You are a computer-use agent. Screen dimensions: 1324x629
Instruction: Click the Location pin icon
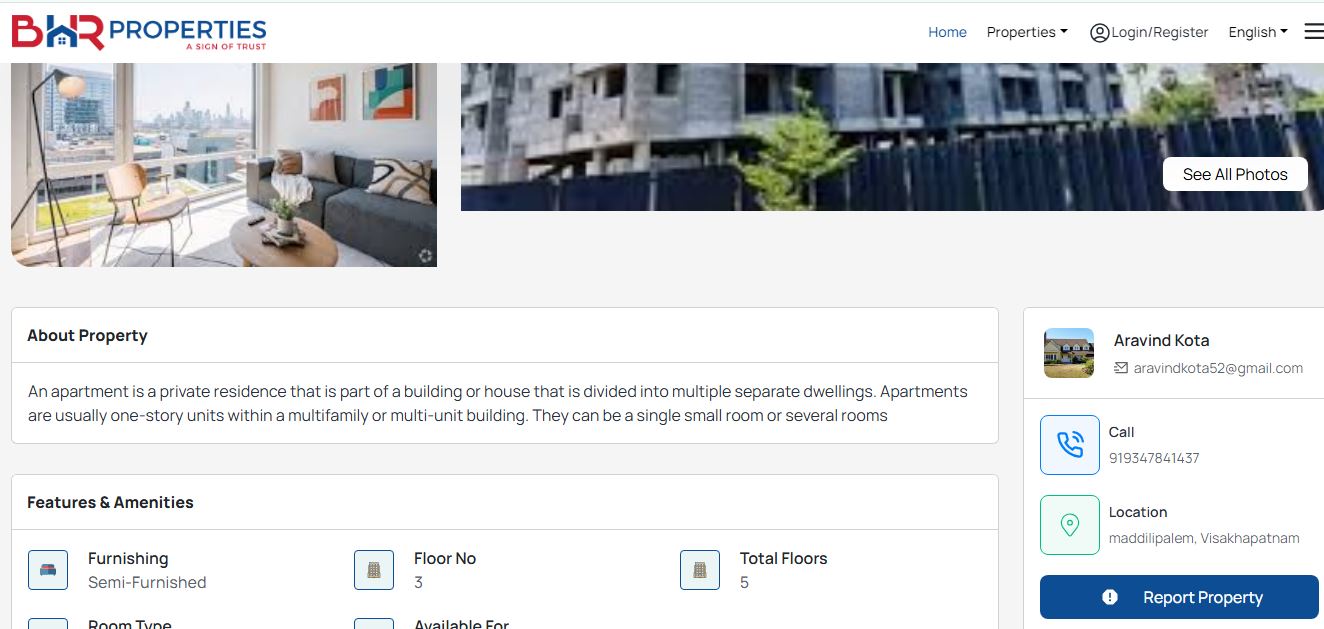(x=1069, y=525)
